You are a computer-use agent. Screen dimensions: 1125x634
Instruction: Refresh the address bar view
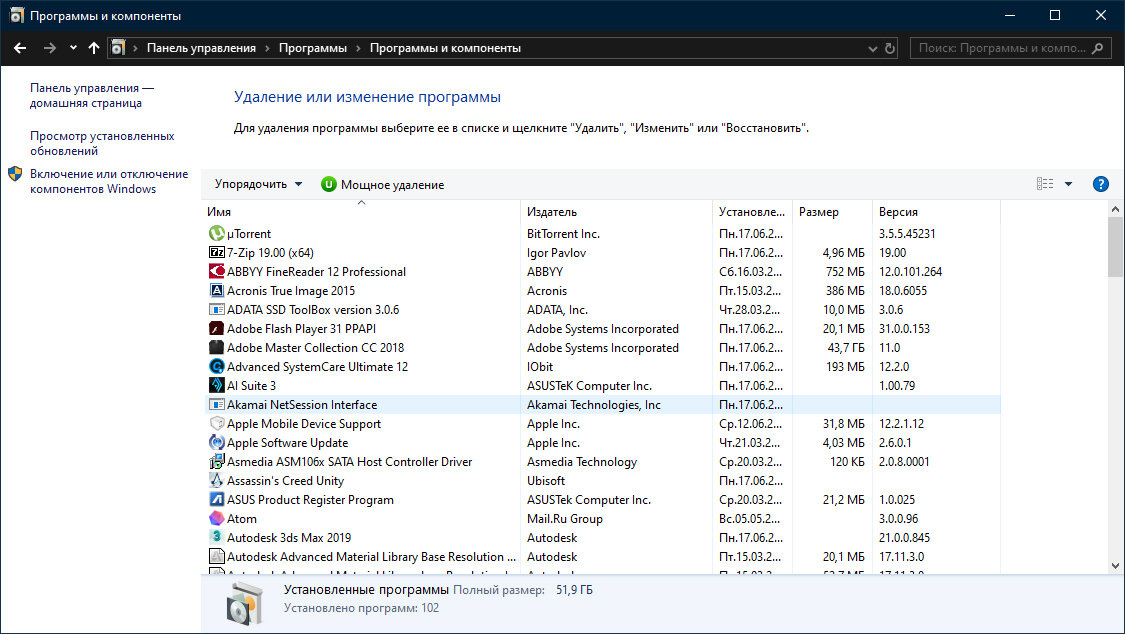(x=890, y=48)
